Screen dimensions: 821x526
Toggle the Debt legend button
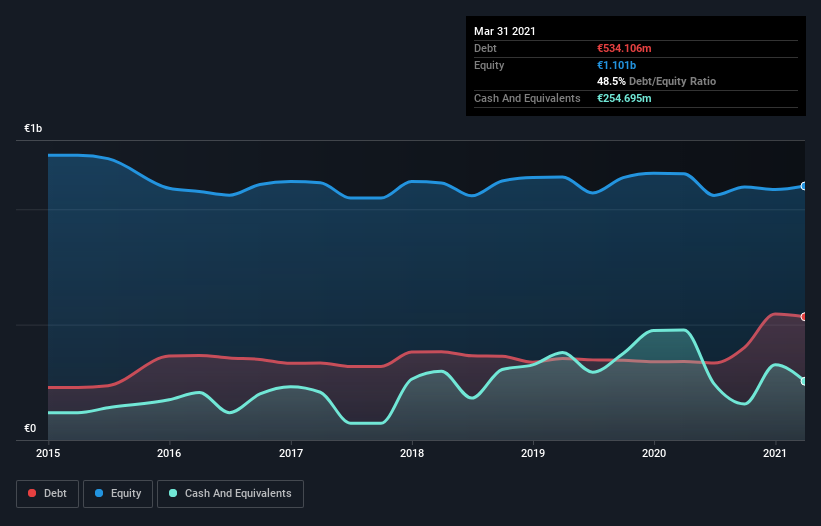[47, 494]
